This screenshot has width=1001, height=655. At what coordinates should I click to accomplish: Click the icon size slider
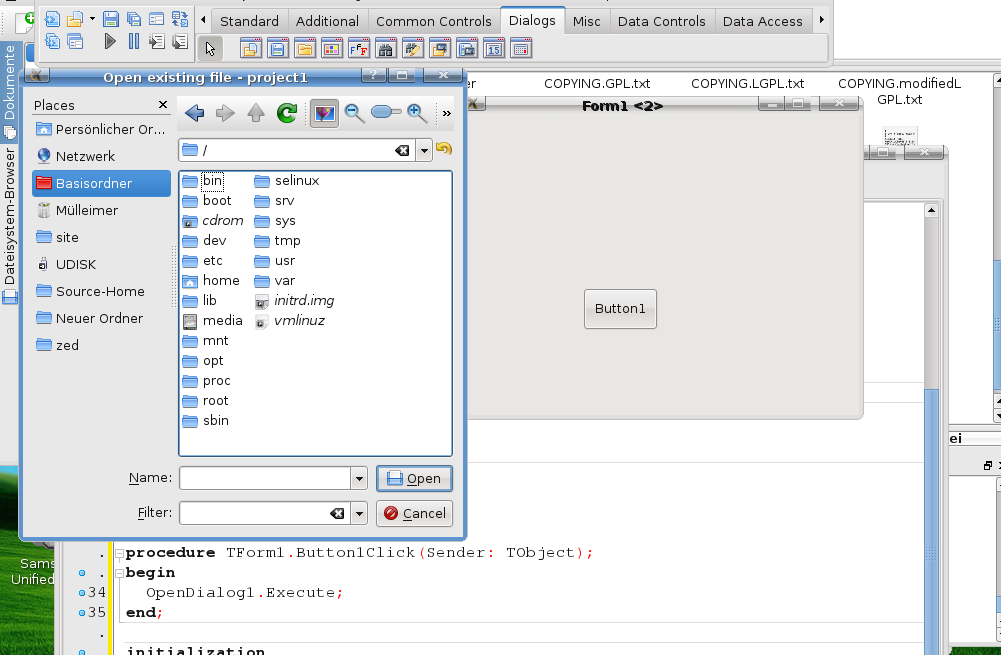[x=385, y=114]
